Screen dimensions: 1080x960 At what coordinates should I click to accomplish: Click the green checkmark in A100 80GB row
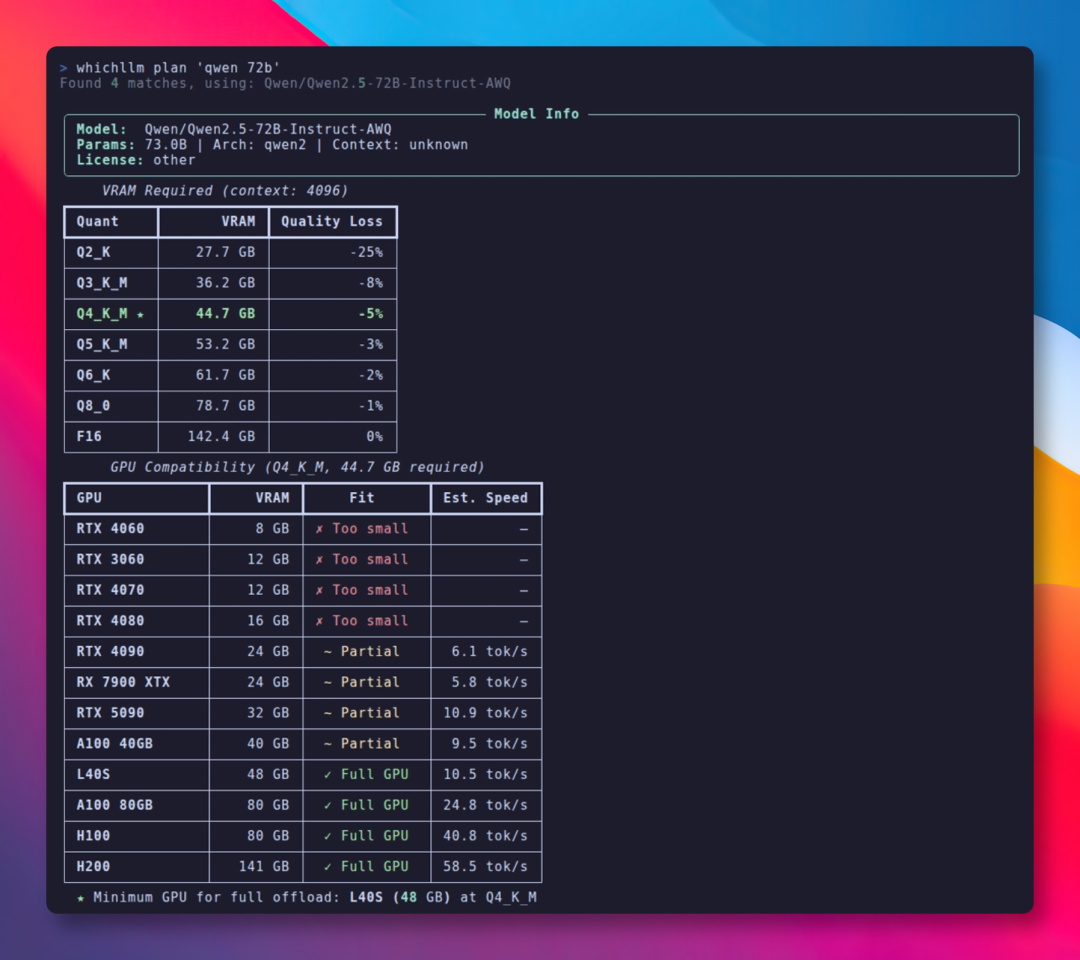pos(327,806)
